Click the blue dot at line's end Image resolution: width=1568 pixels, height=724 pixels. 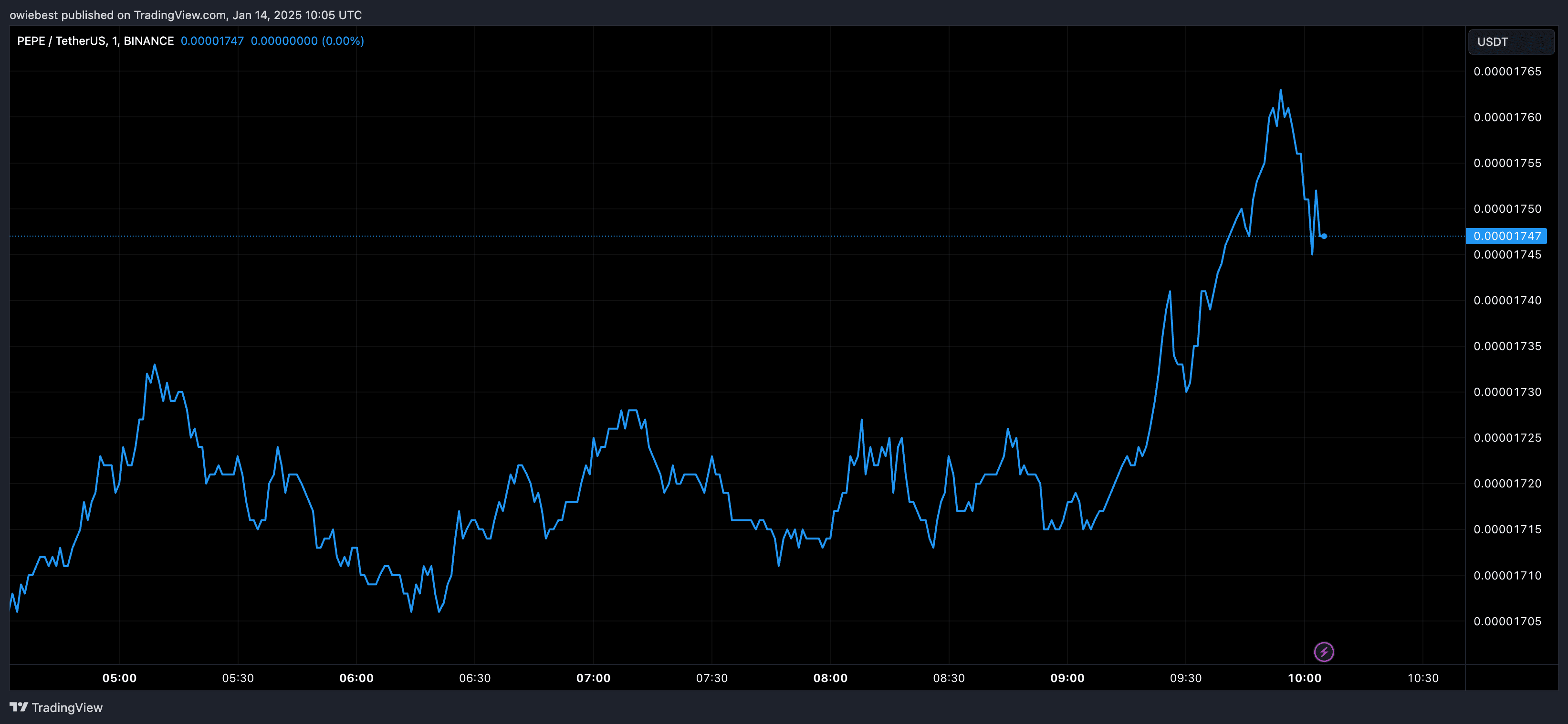(1324, 236)
